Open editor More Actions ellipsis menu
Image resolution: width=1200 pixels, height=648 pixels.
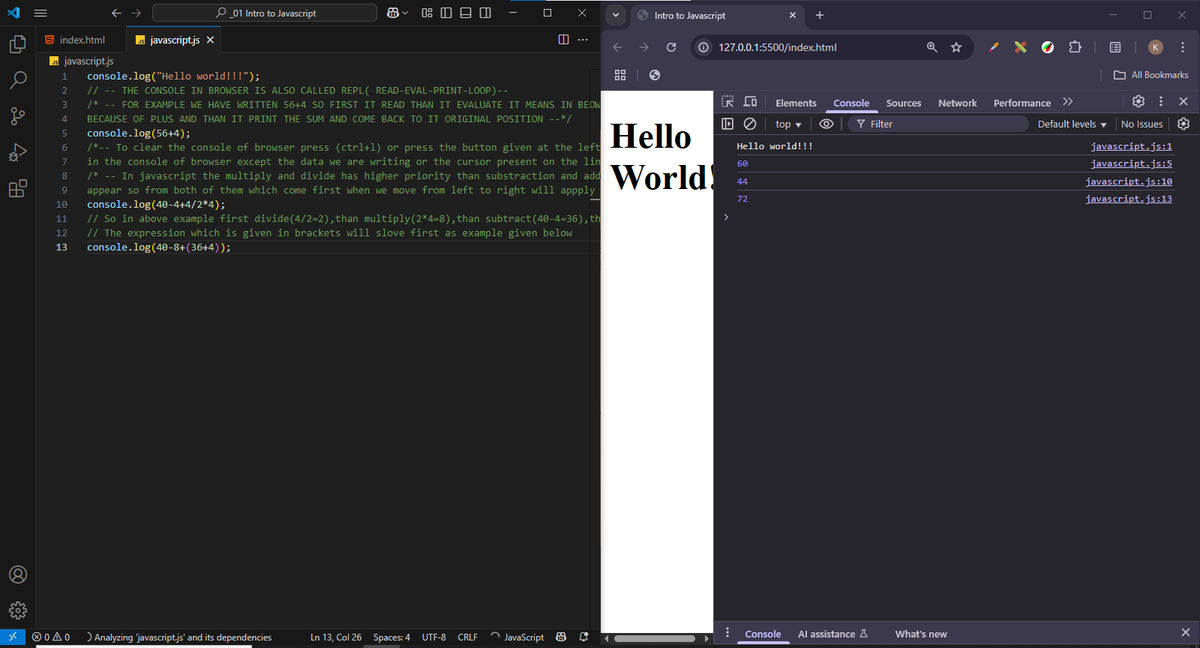pyautogui.click(x=583, y=40)
